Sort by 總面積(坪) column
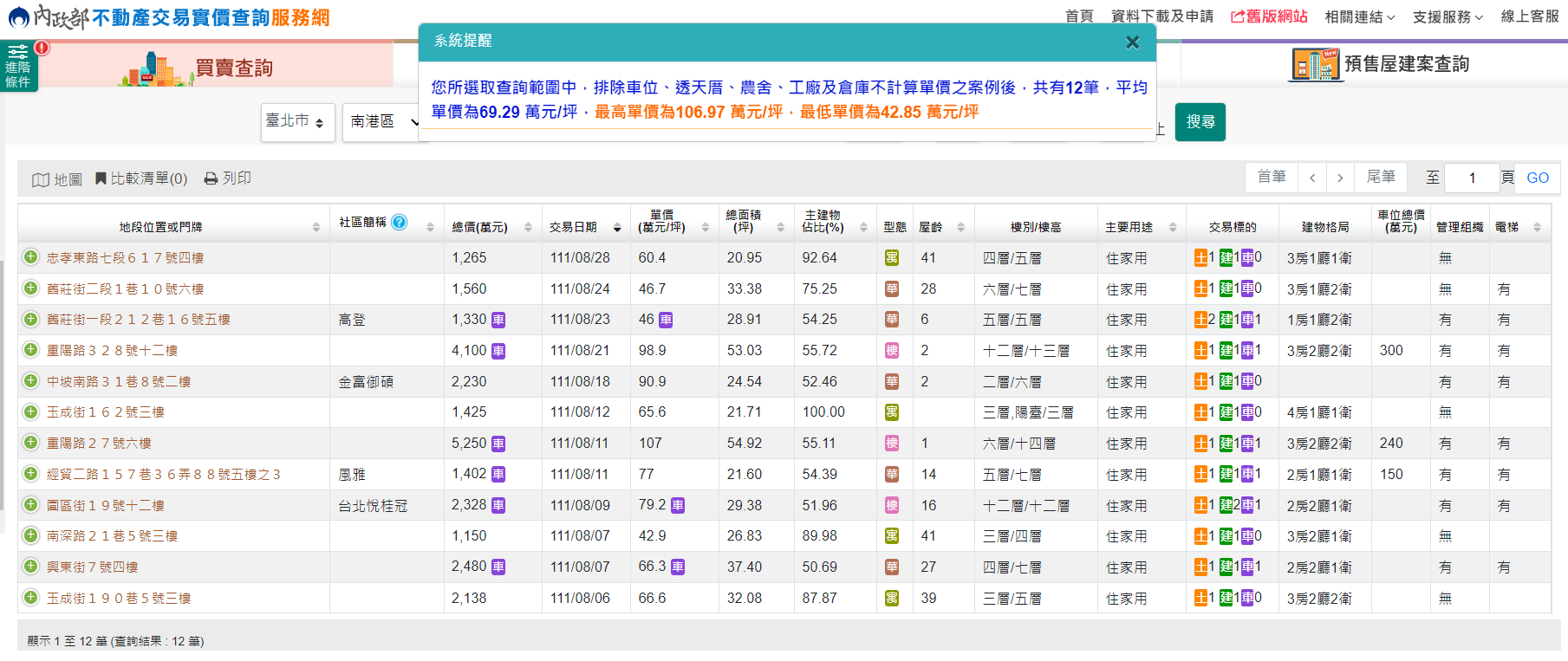Image resolution: width=1568 pixels, height=661 pixels. point(781,227)
